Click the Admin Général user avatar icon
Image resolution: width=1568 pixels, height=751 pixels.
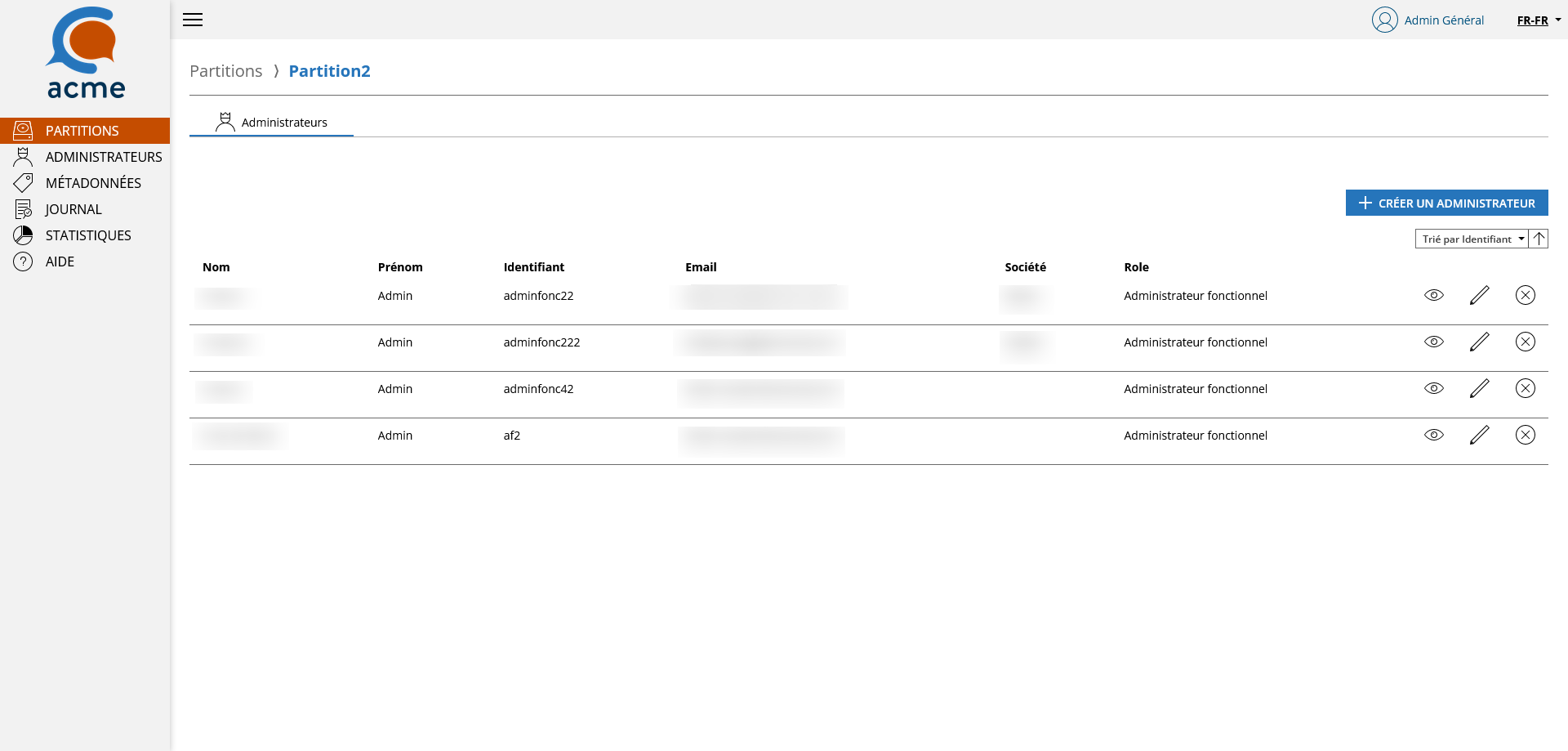coord(1384,20)
